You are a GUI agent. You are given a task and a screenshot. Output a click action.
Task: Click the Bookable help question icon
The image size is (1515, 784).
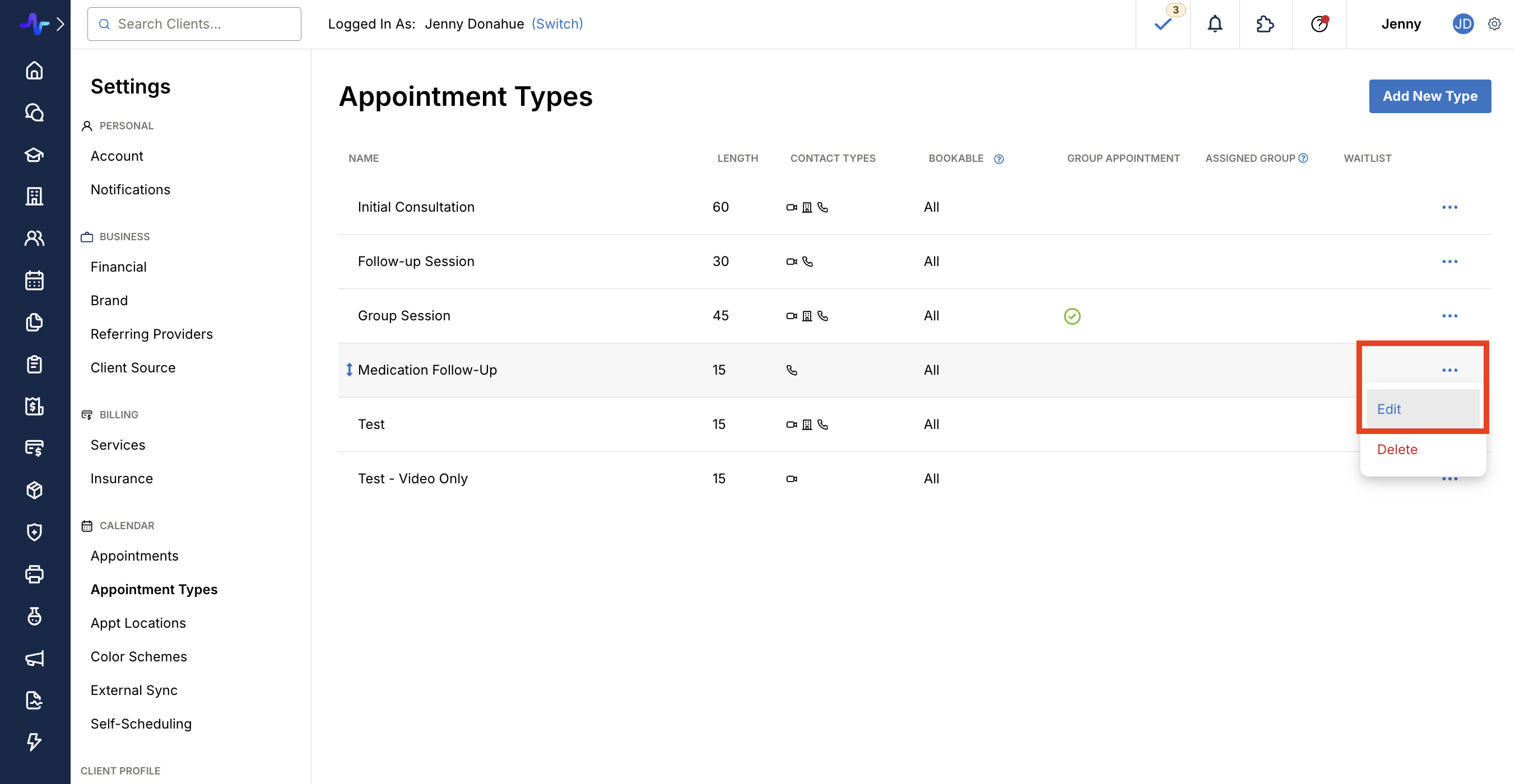coord(998,158)
